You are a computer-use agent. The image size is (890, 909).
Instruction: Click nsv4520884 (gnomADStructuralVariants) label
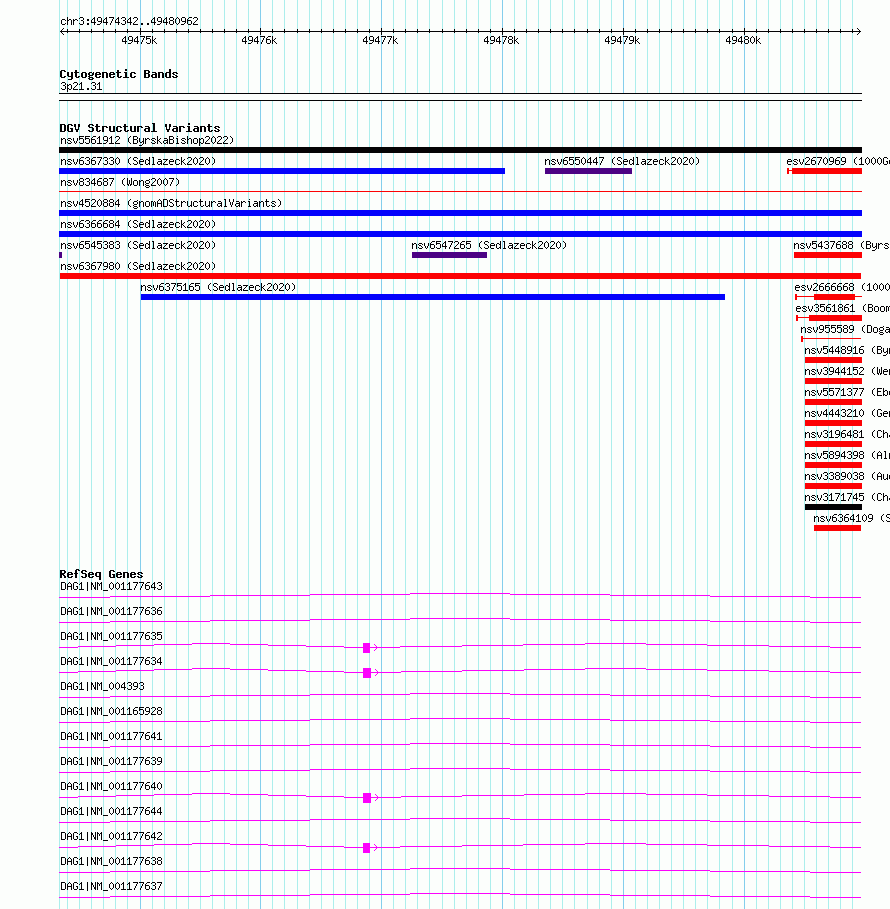[x=171, y=203]
